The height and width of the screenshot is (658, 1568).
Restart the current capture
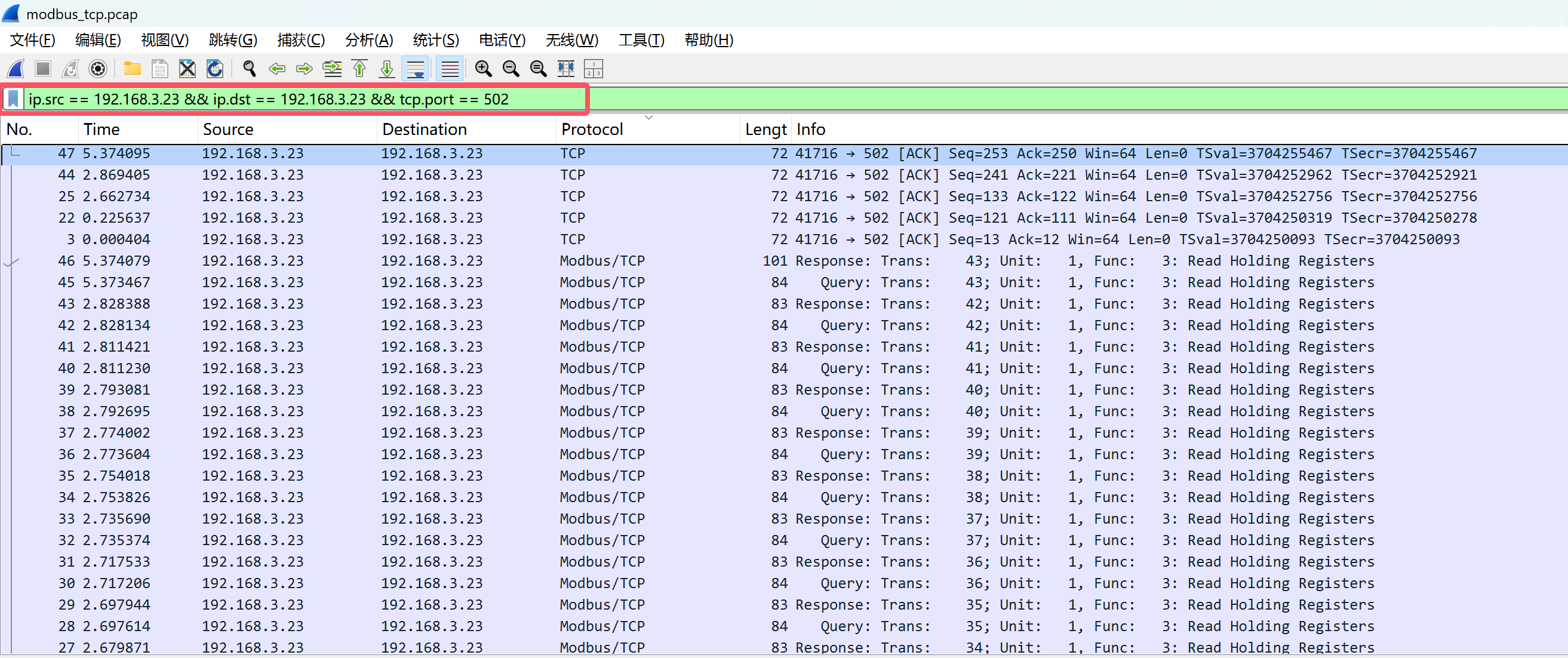[x=70, y=69]
